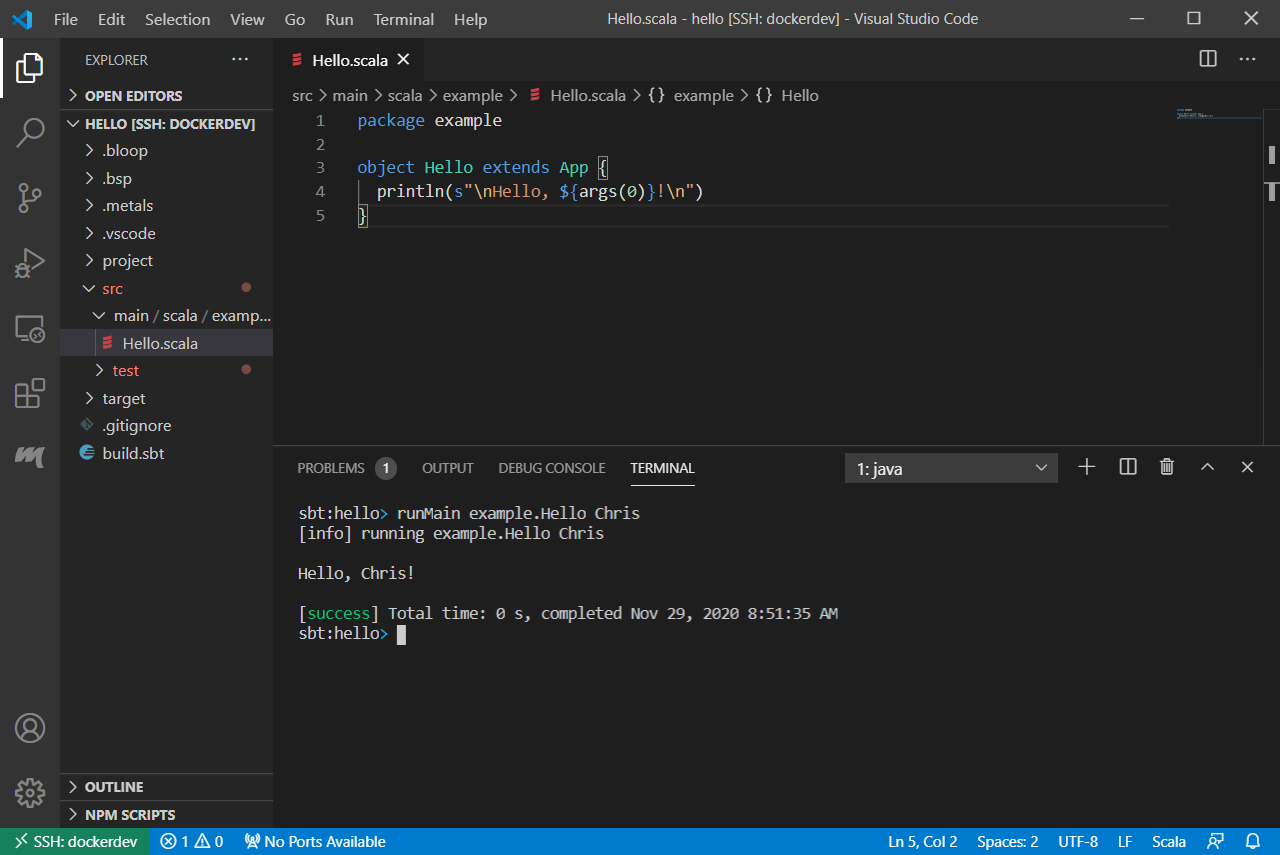
Task: Expand the test folder
Action: pyautogui.click(x=166, y=371)
